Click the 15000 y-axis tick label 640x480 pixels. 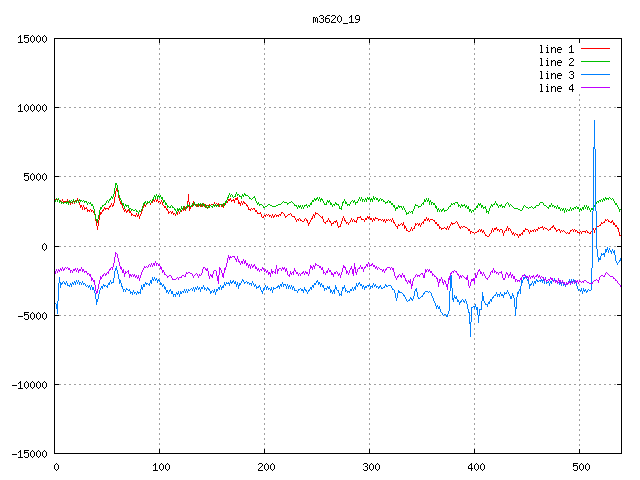pyautogui.click(x=31, y=39)
